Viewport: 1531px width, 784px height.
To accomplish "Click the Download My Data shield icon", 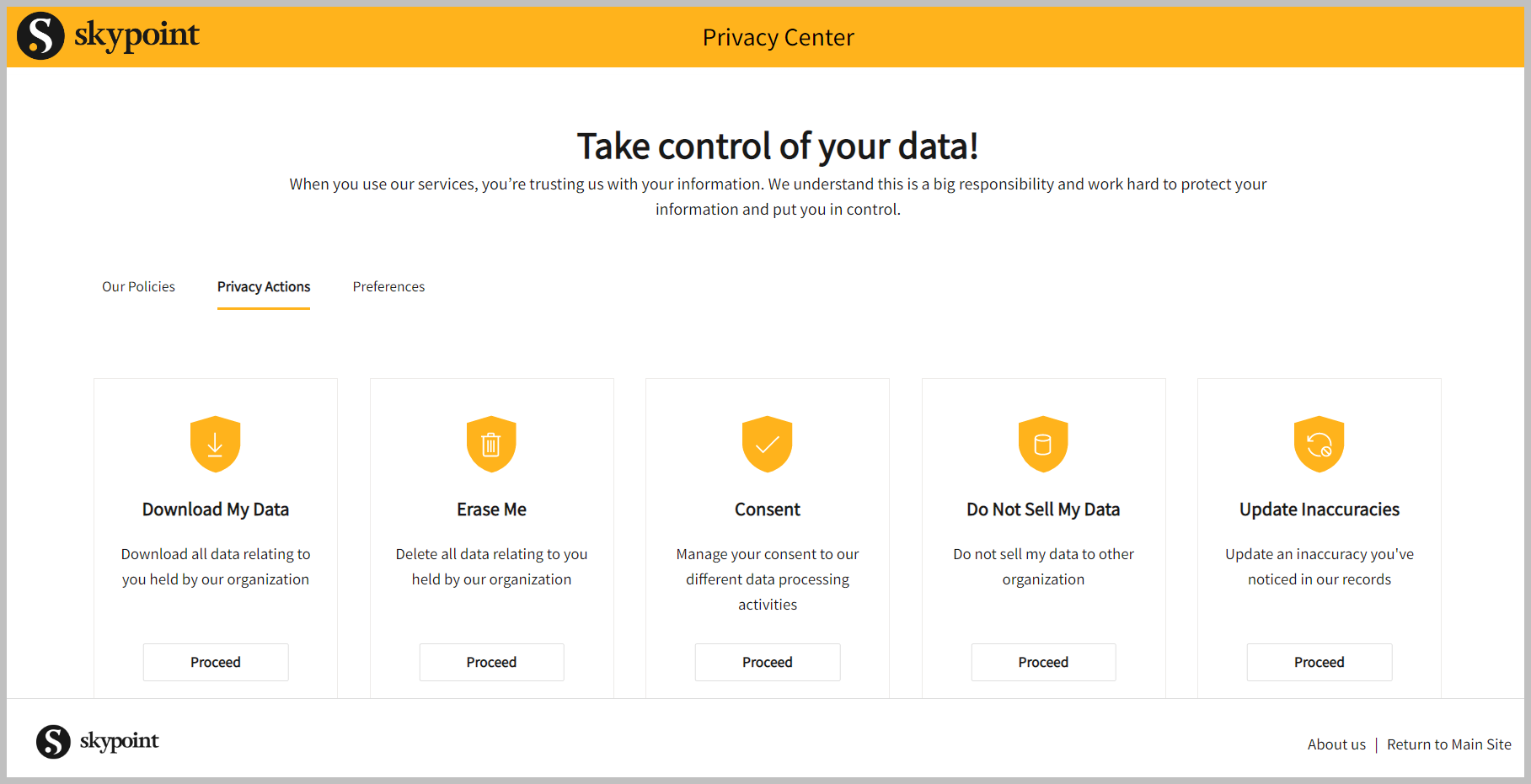I will pyautogui.click(x=216, y=444).
